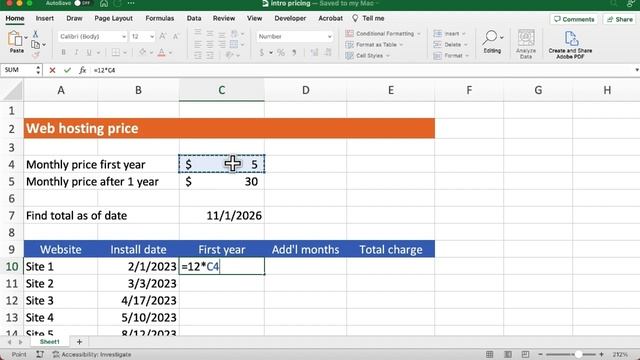This screenshot has height=360, width=640.
Task: Apply Percent Style format
Action: tap(281, 52)
